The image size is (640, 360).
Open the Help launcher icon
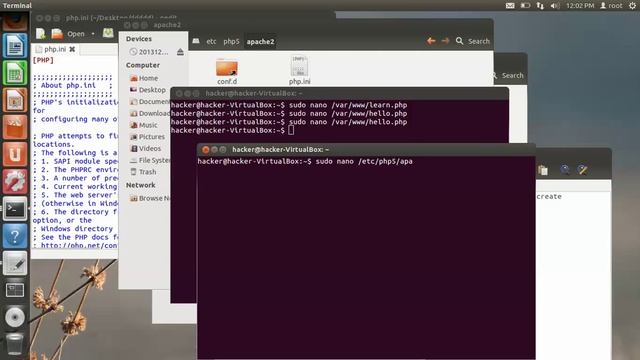[x=15, y=236]
